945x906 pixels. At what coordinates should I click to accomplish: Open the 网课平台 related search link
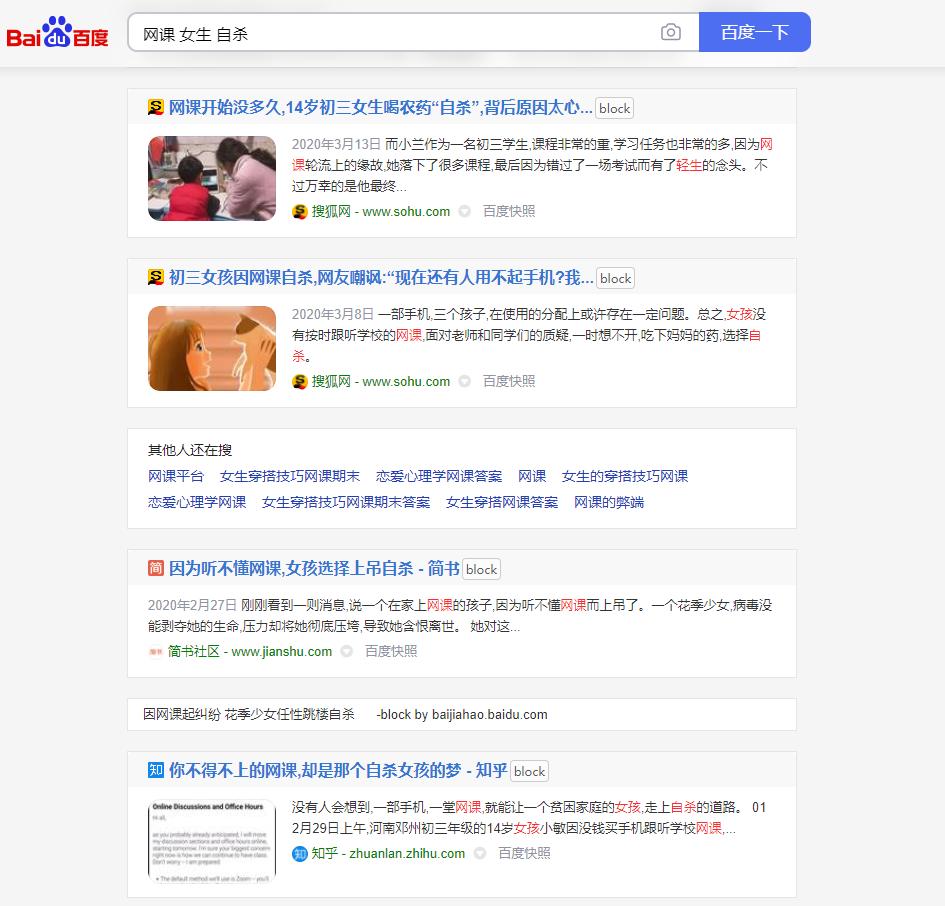176,477
